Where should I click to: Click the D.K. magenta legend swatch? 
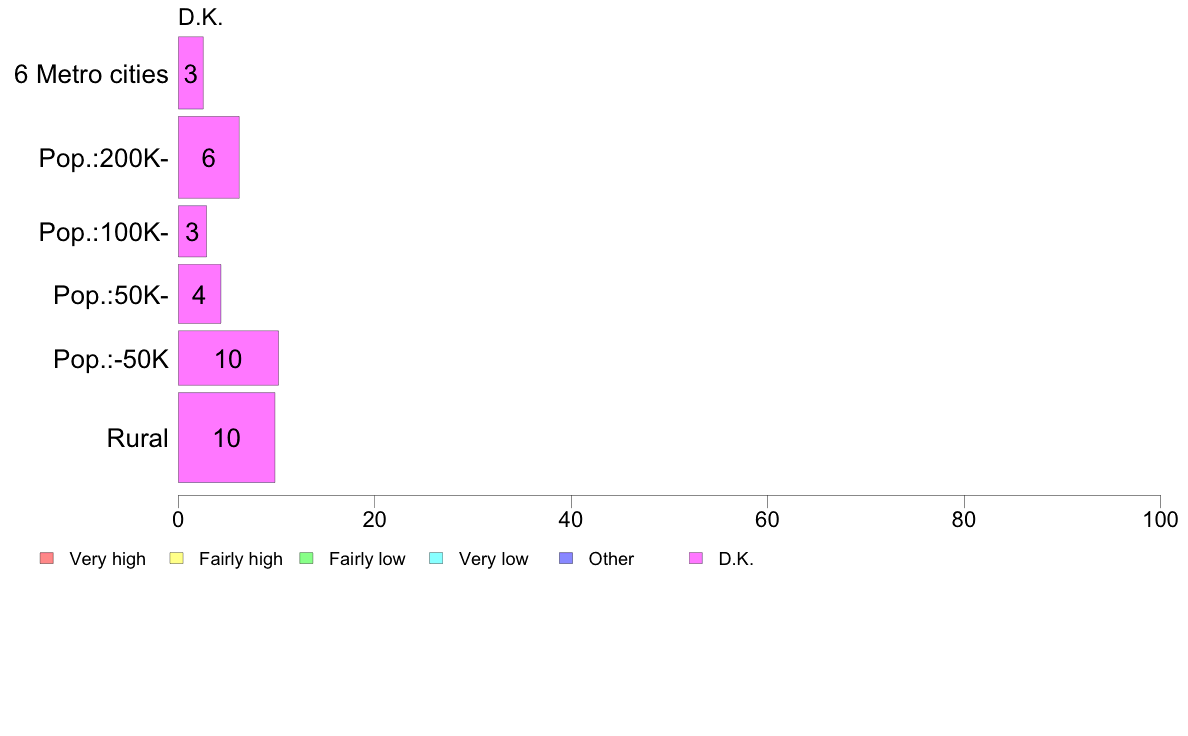[696, 559]
